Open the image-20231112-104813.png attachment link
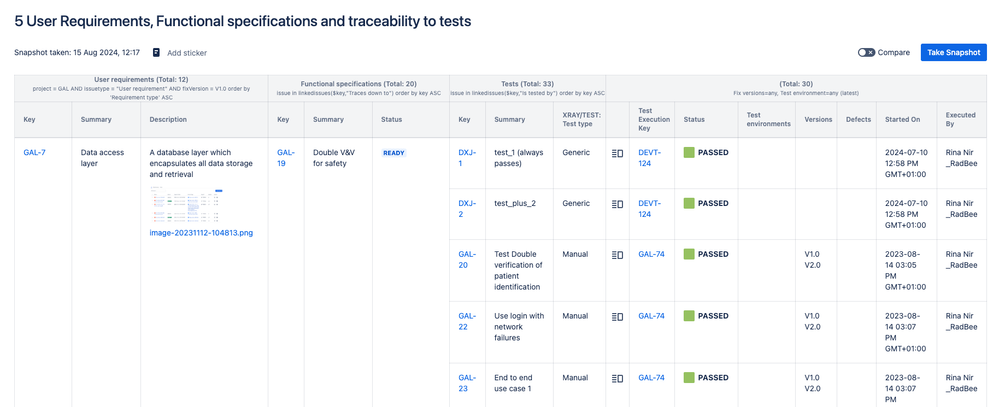Image resolution: width=999 pixels, height=407 pixels. [x=201, y=233]
